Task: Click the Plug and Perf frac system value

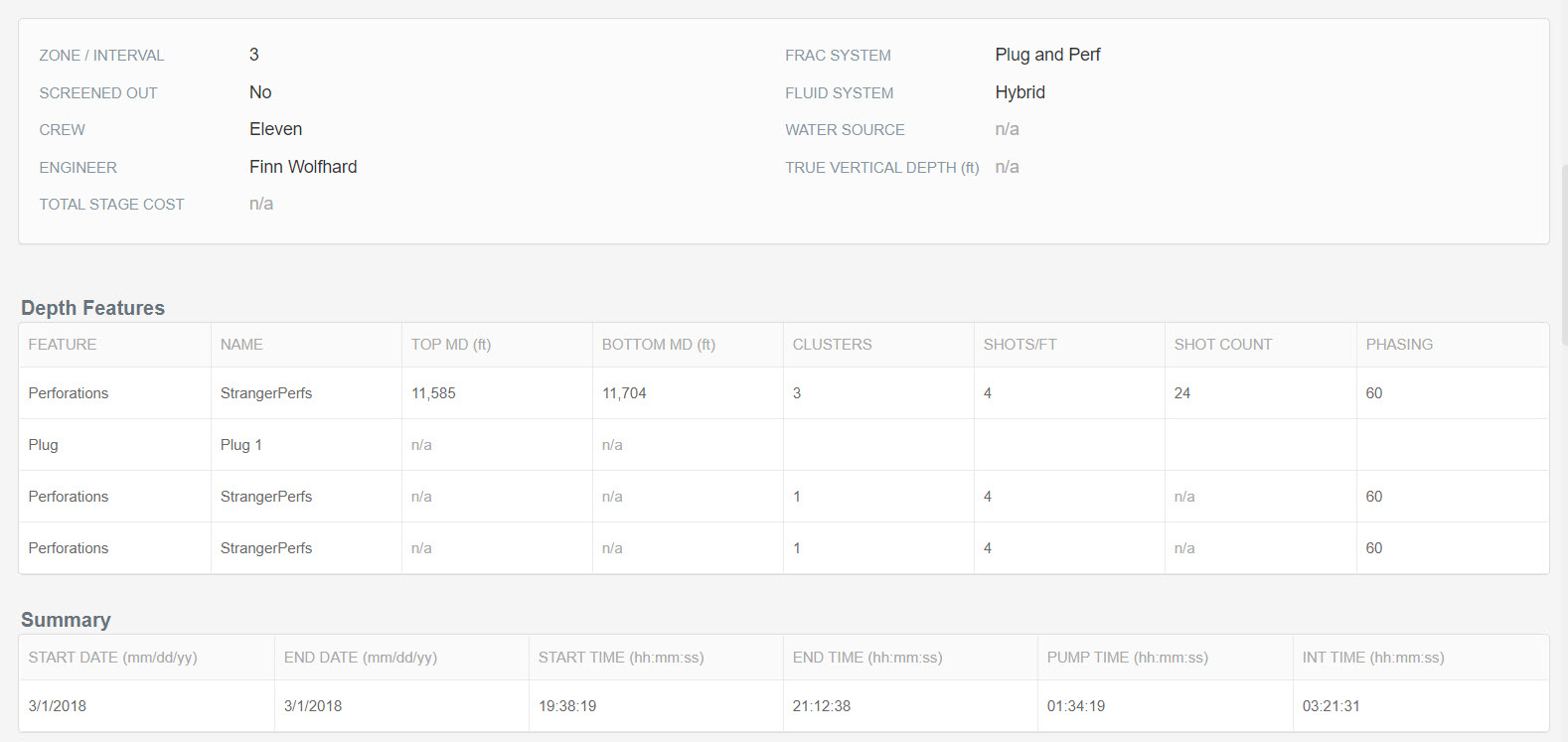Action: 1047,55
